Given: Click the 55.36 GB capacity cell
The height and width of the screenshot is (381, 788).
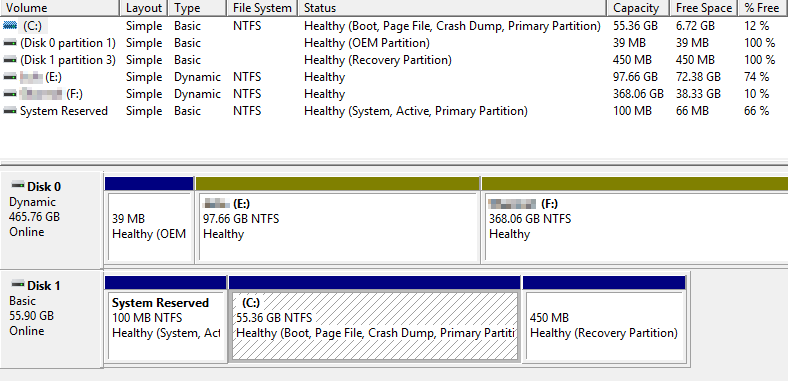Looking at the screenshot, I should click(x=636, y=26).
